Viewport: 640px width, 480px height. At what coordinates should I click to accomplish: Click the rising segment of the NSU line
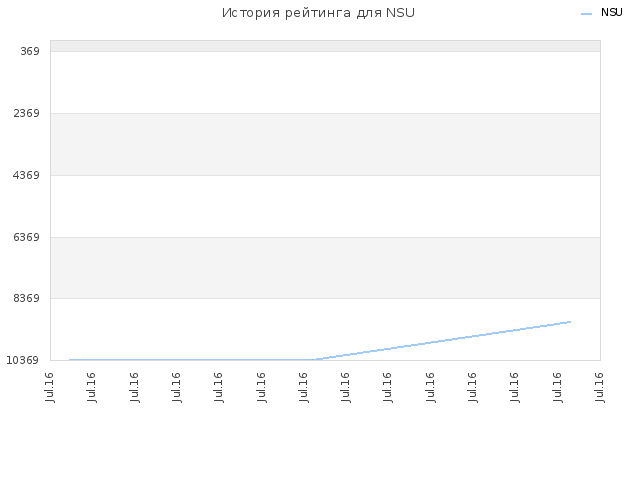coord(442,341)
